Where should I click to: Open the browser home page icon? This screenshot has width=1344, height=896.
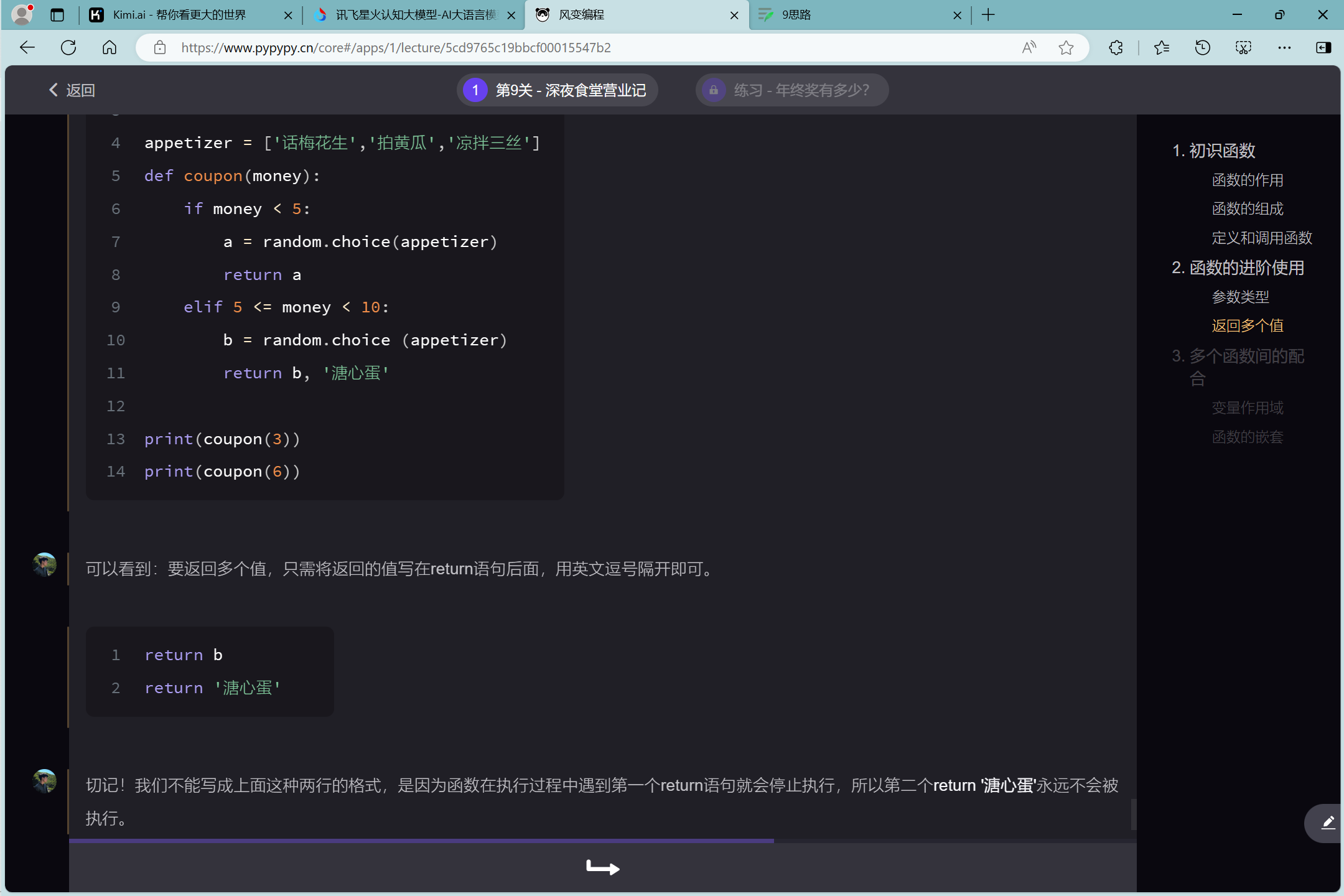110,47
